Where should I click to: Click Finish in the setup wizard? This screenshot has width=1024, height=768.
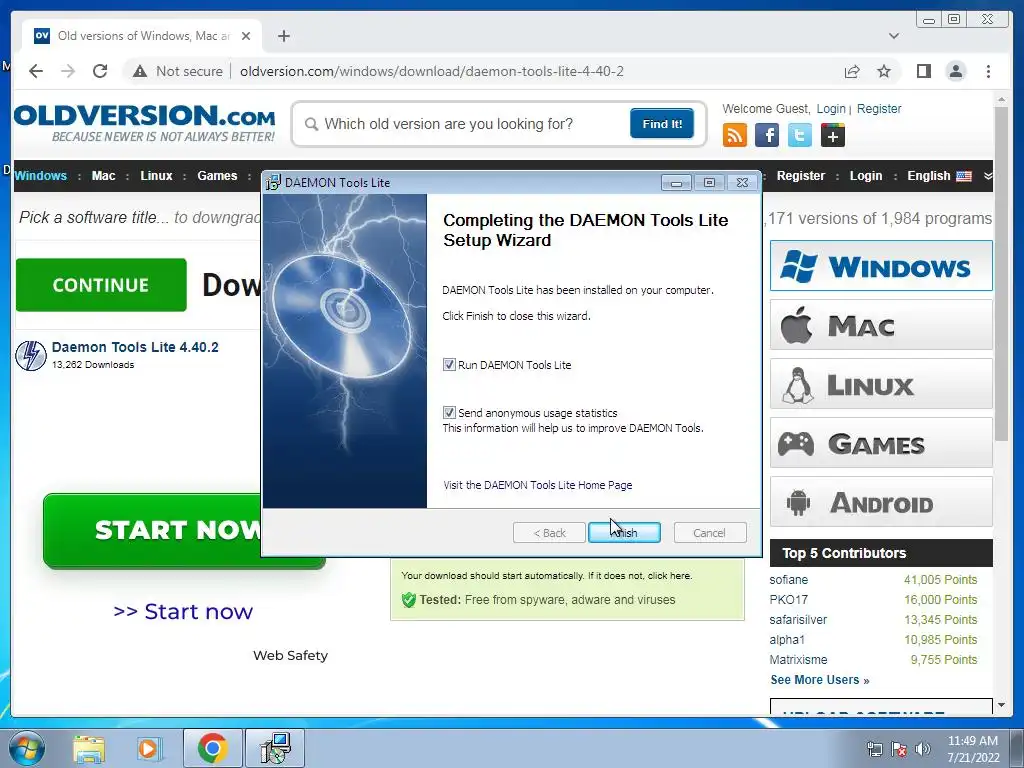click(x=624, y=533)
